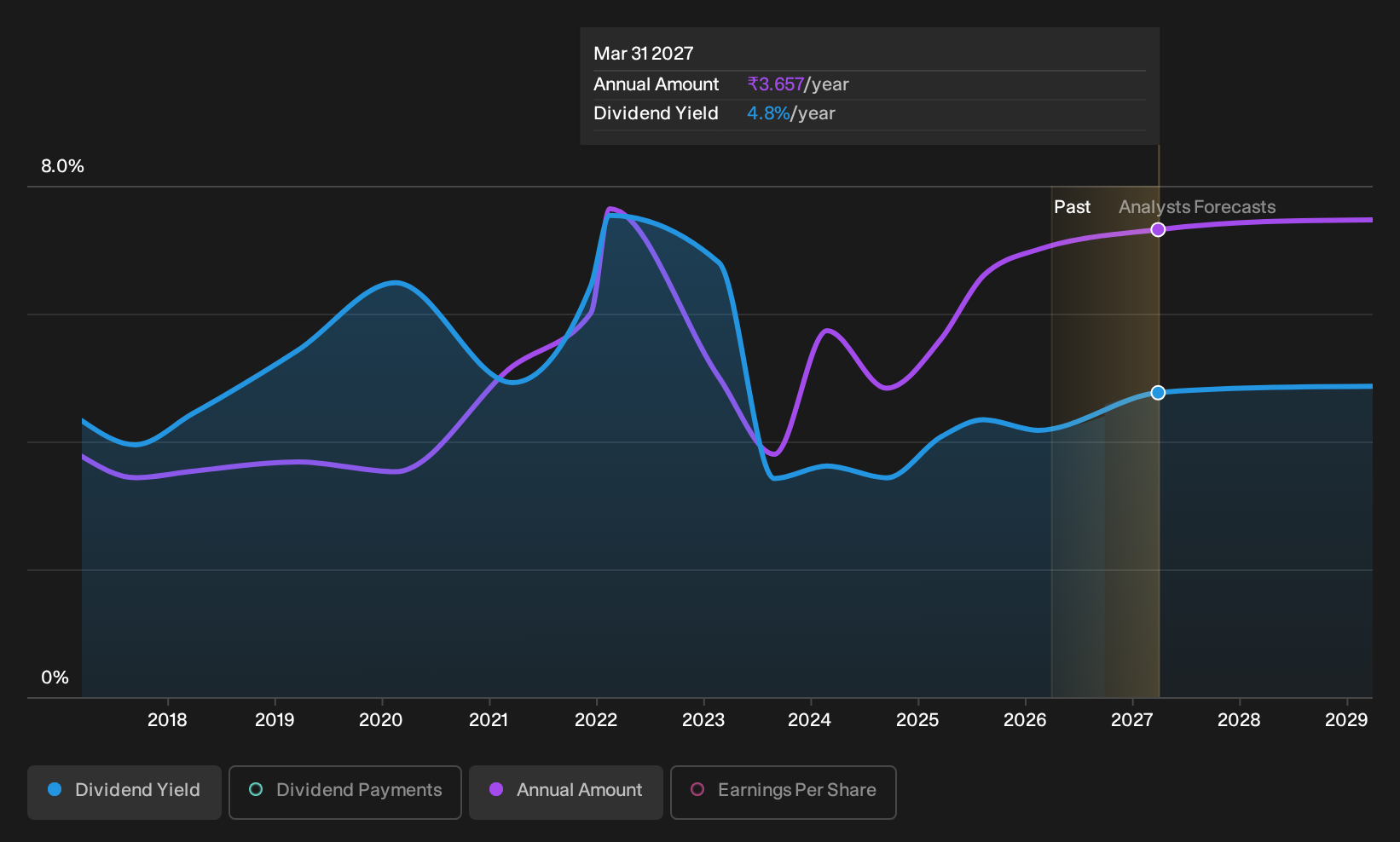Image resolution: width=1400 pixels, height=842 pixels.
Task: Click the hollow circle icon beside Earnings Per Share
Action: (x=697, y=789)
